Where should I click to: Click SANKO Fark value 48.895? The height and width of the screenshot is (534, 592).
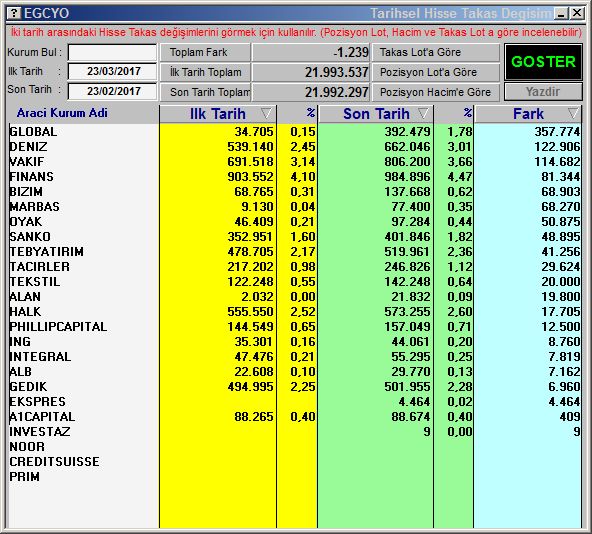point(561,236)
